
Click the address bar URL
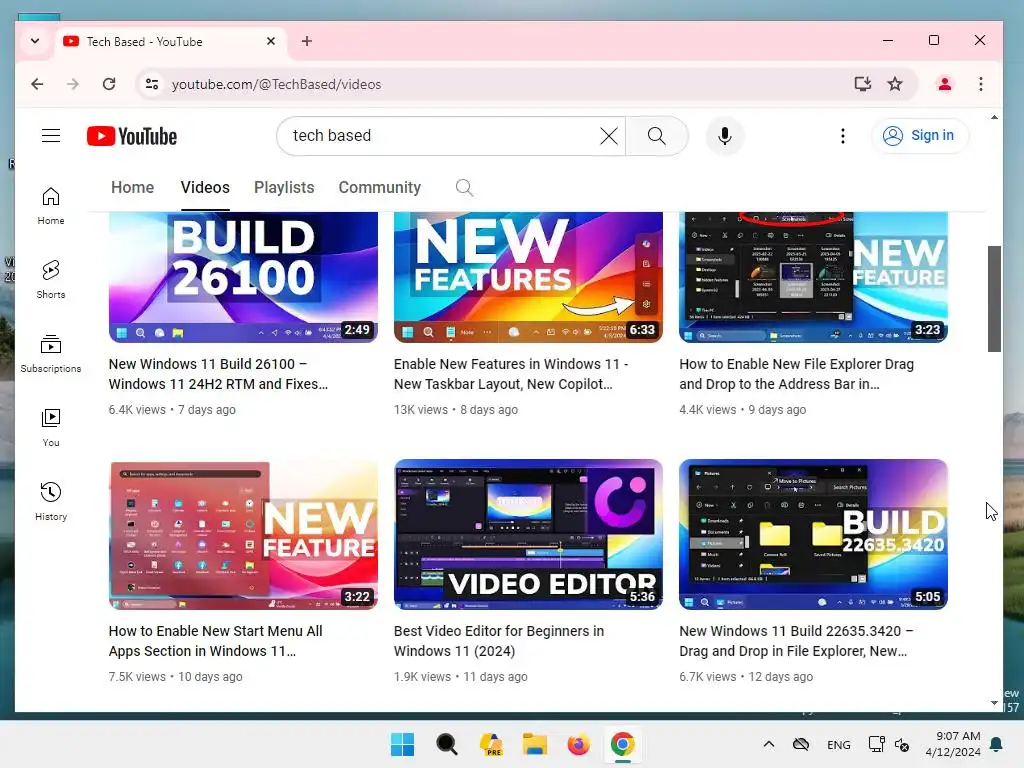tap(276, 84)
